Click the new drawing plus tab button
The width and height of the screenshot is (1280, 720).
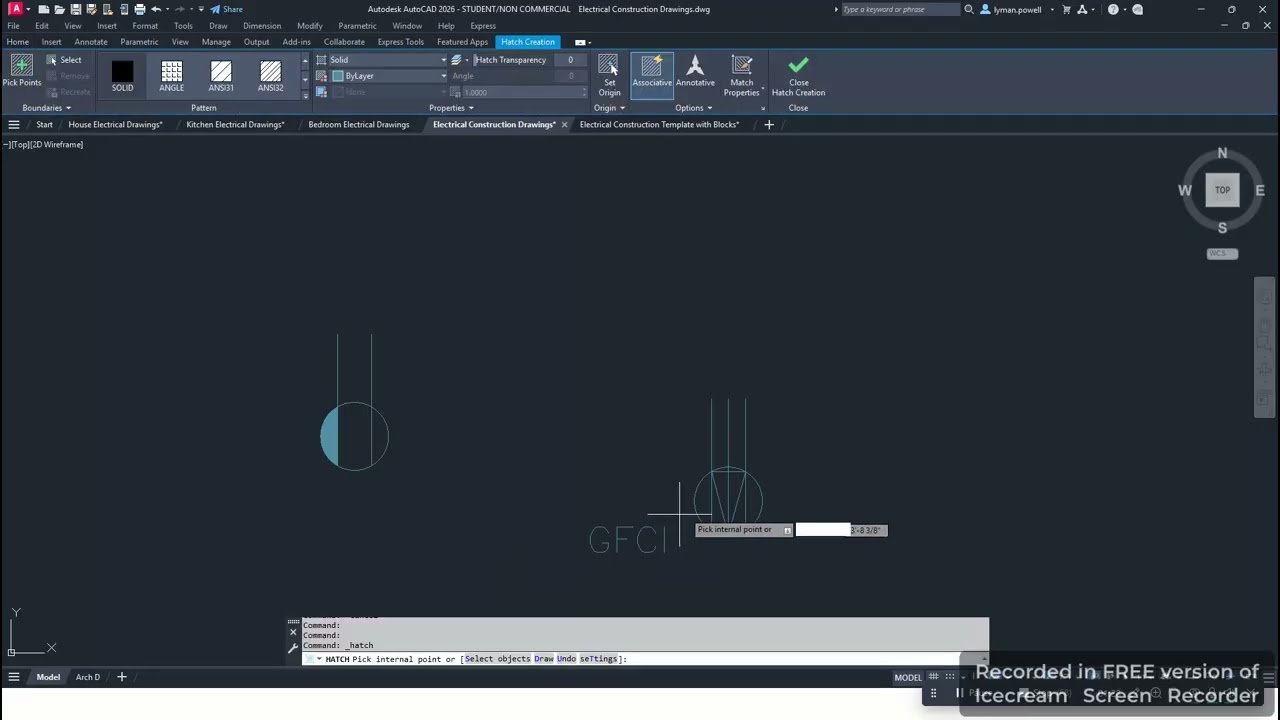(769, 125)
